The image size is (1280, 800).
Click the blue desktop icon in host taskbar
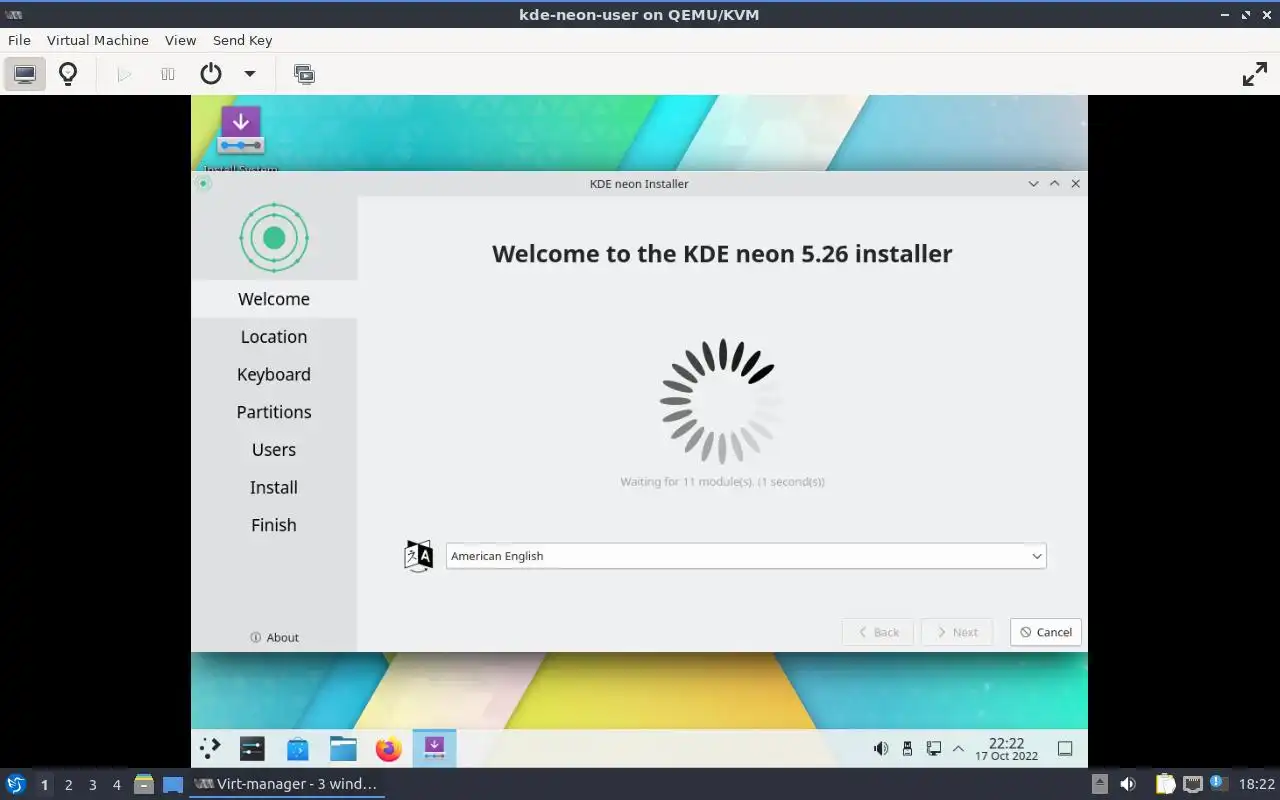[173, 784]
